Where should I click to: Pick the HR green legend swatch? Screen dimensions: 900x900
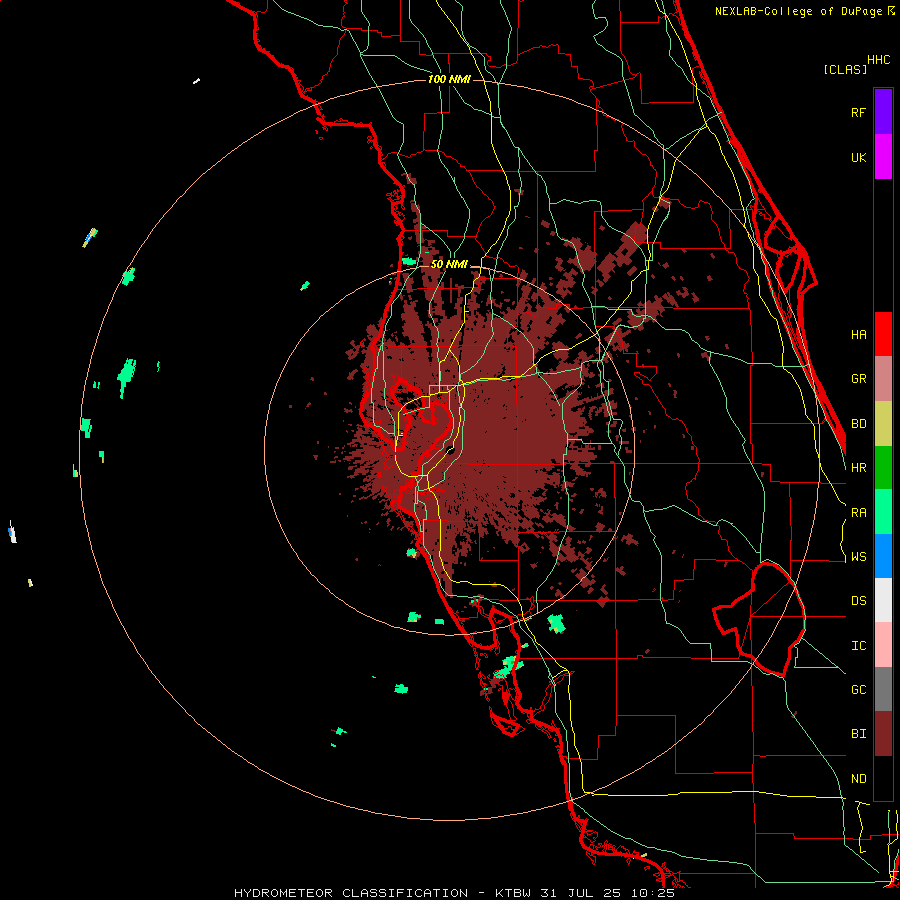click(883, 468)
